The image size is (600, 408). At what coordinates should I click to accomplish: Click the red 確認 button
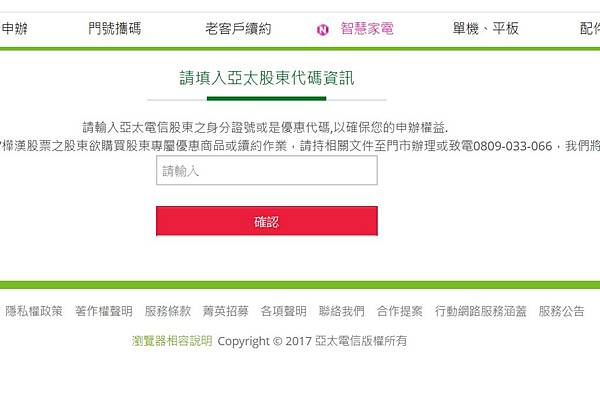point(267,221)
